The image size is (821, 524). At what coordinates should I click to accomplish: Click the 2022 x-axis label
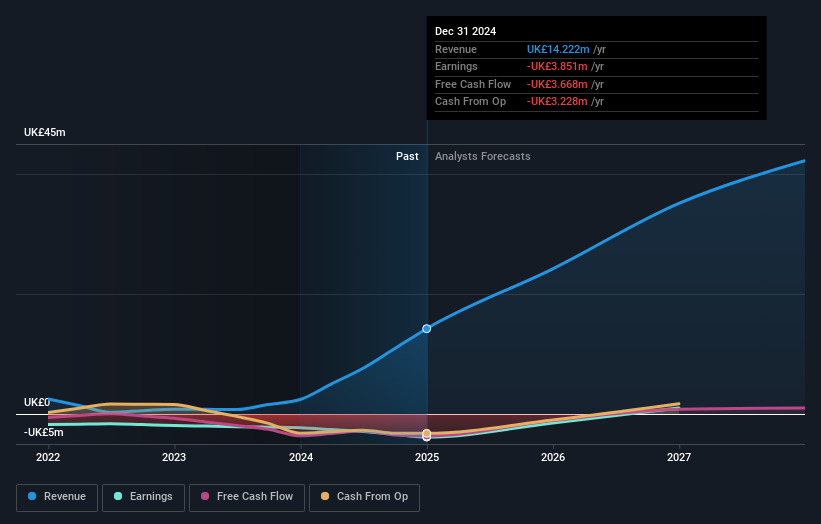tap(48, 457)
